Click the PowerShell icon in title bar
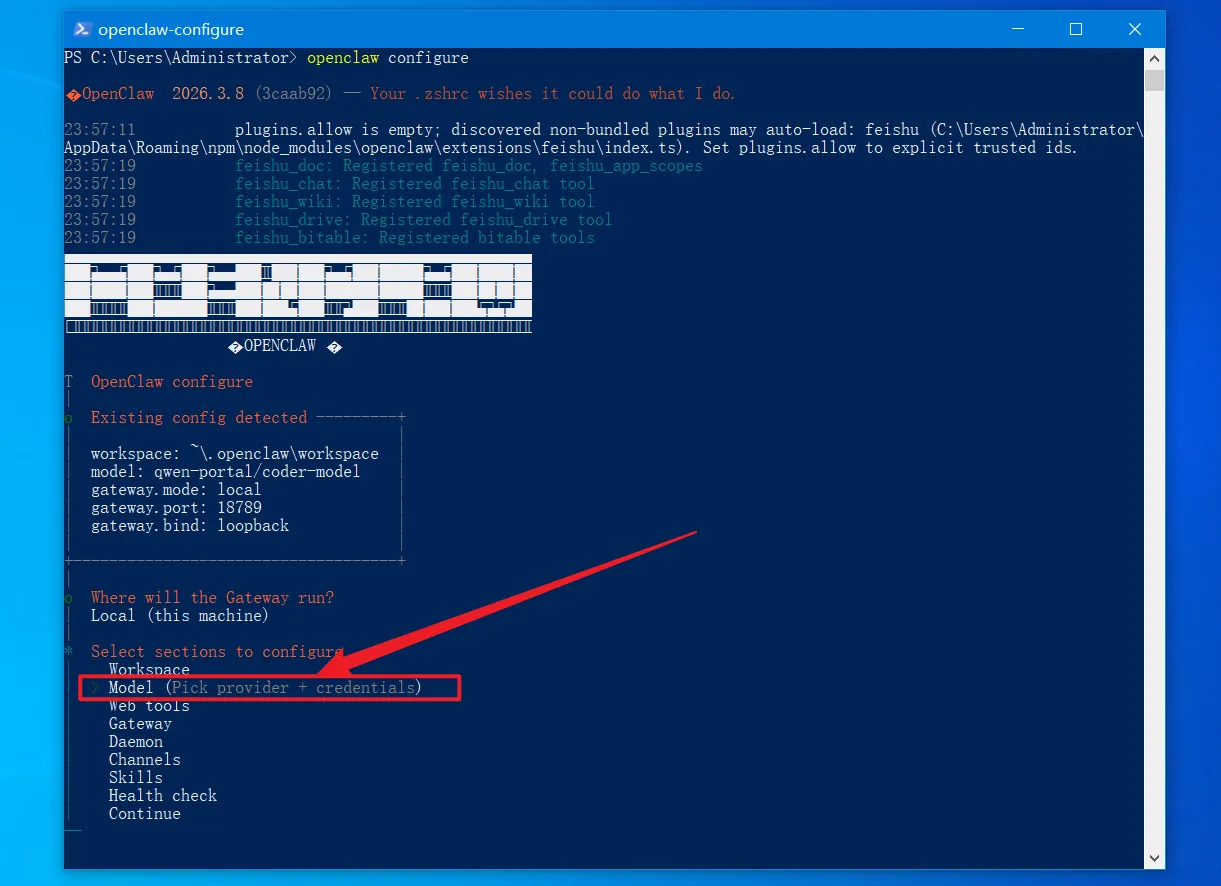 84,29
